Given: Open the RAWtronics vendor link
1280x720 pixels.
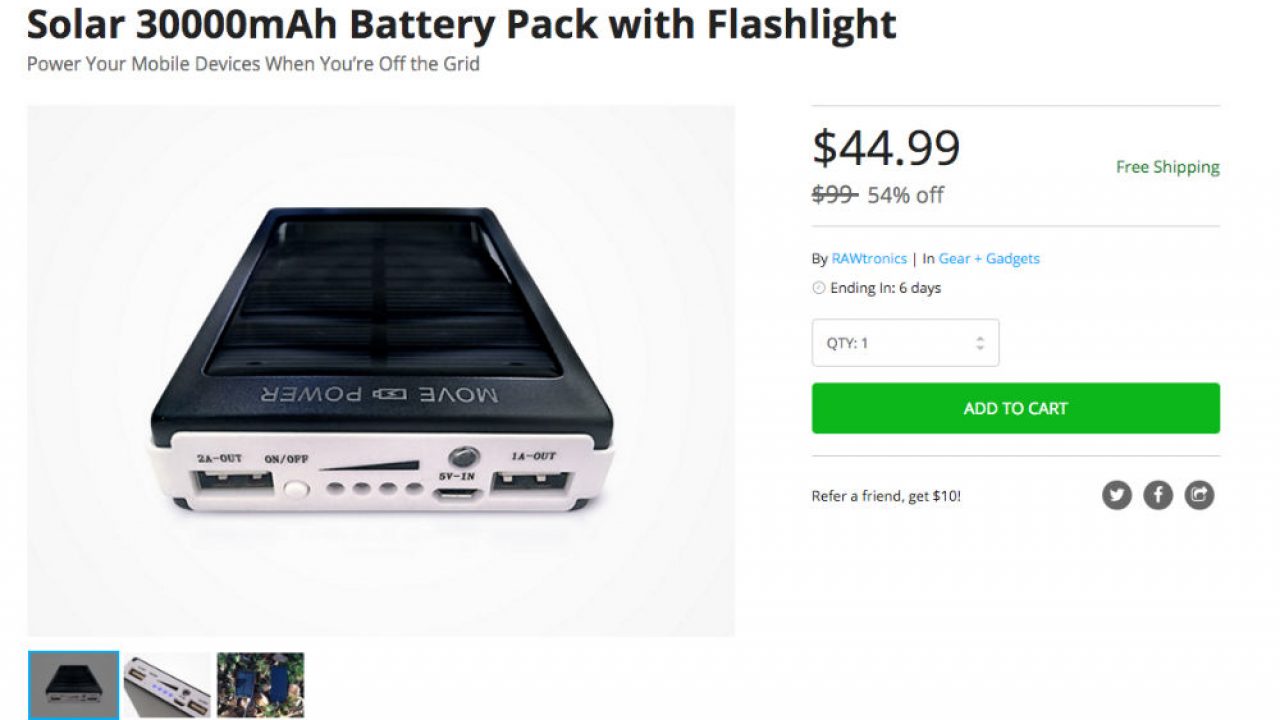Looking at the screenshot, I should [869, 258].
